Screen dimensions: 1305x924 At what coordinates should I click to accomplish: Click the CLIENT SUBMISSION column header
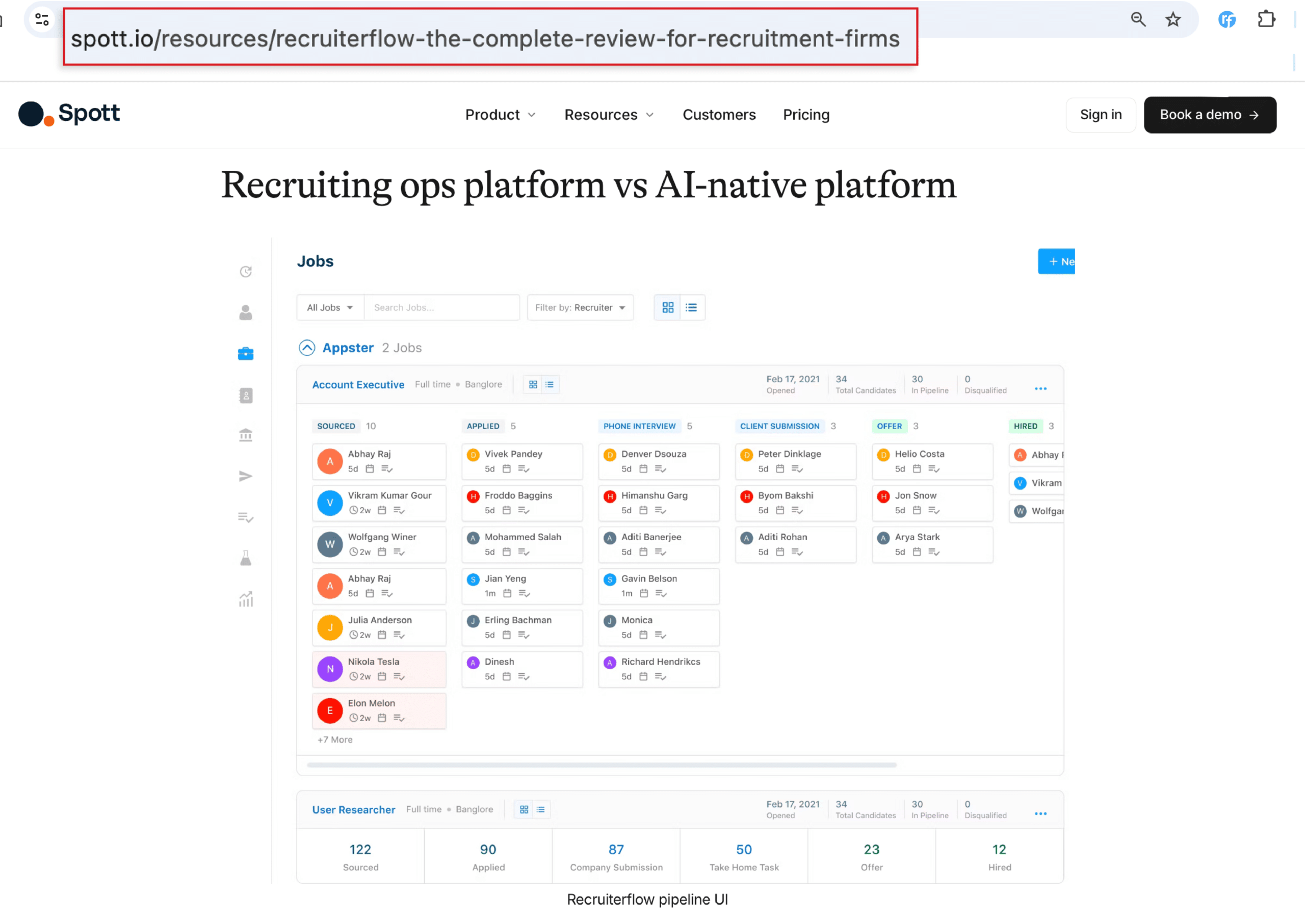tap(780, 426)
